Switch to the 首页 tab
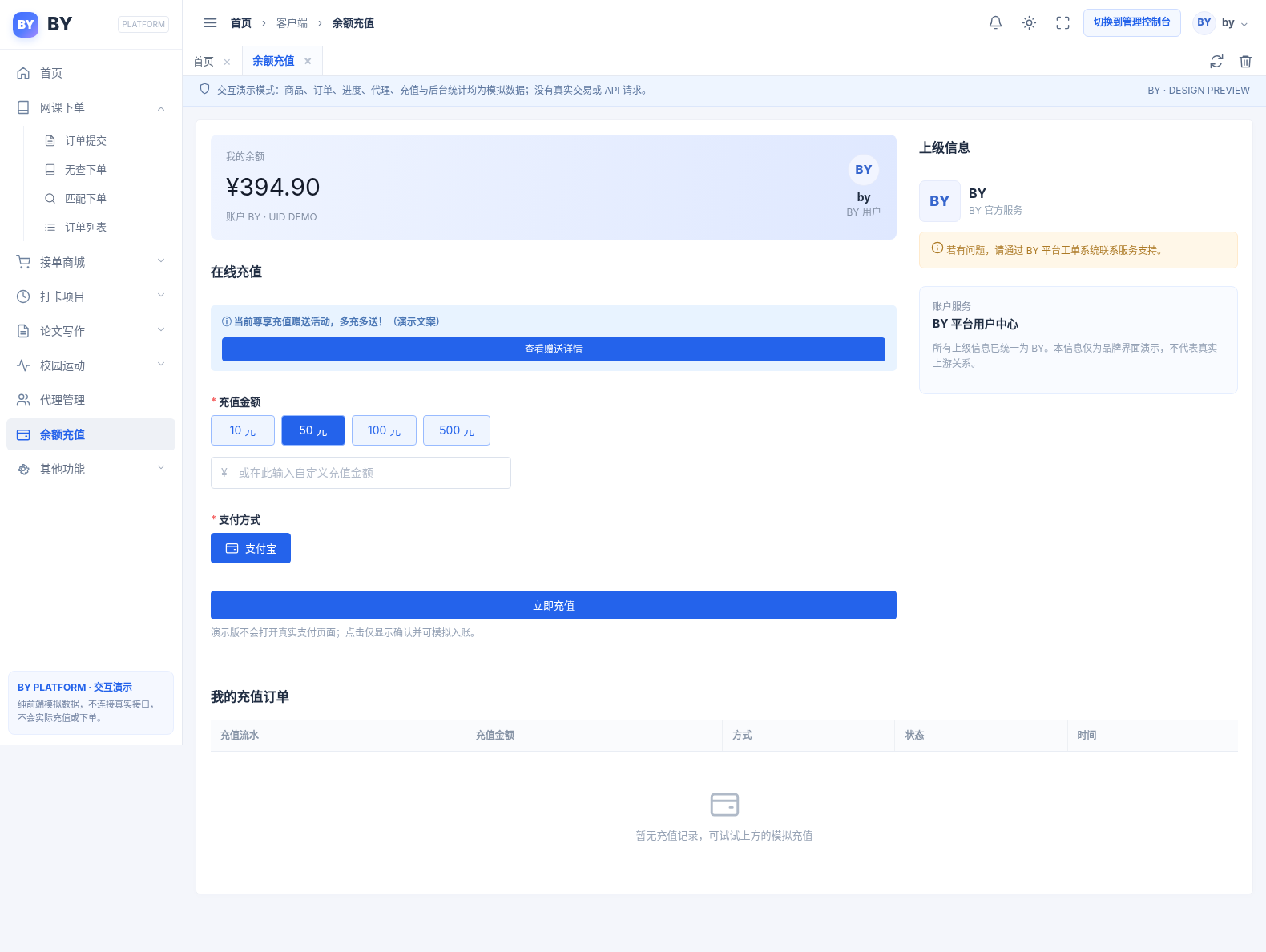The height and width of the screenshot is (952, 1266). tap(204, 62)
